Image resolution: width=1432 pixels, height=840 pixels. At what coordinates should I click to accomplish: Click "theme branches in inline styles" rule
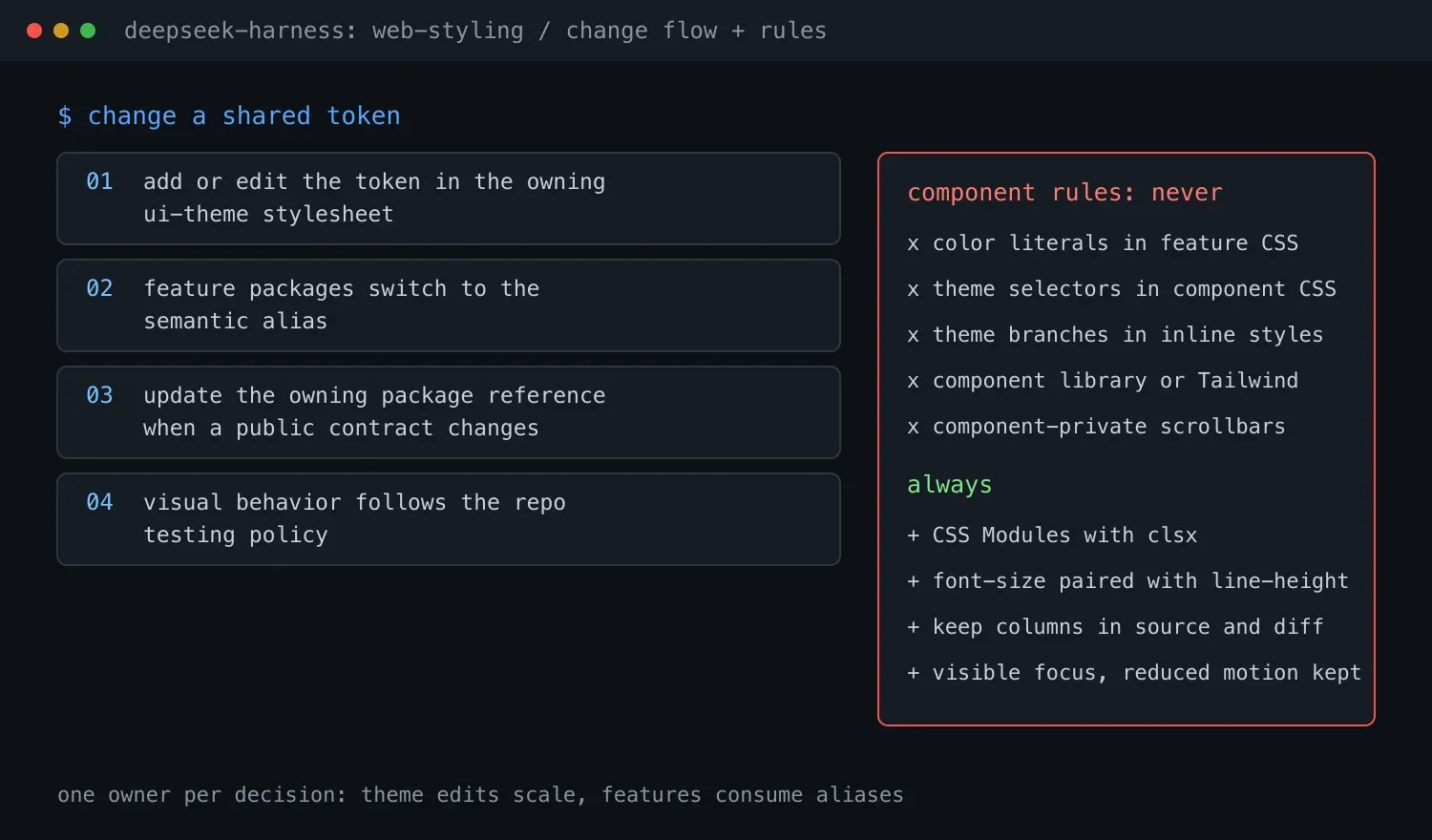(1115, 335)
